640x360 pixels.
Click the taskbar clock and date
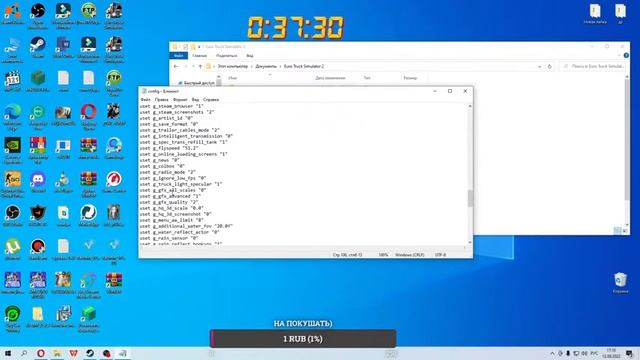611,353
